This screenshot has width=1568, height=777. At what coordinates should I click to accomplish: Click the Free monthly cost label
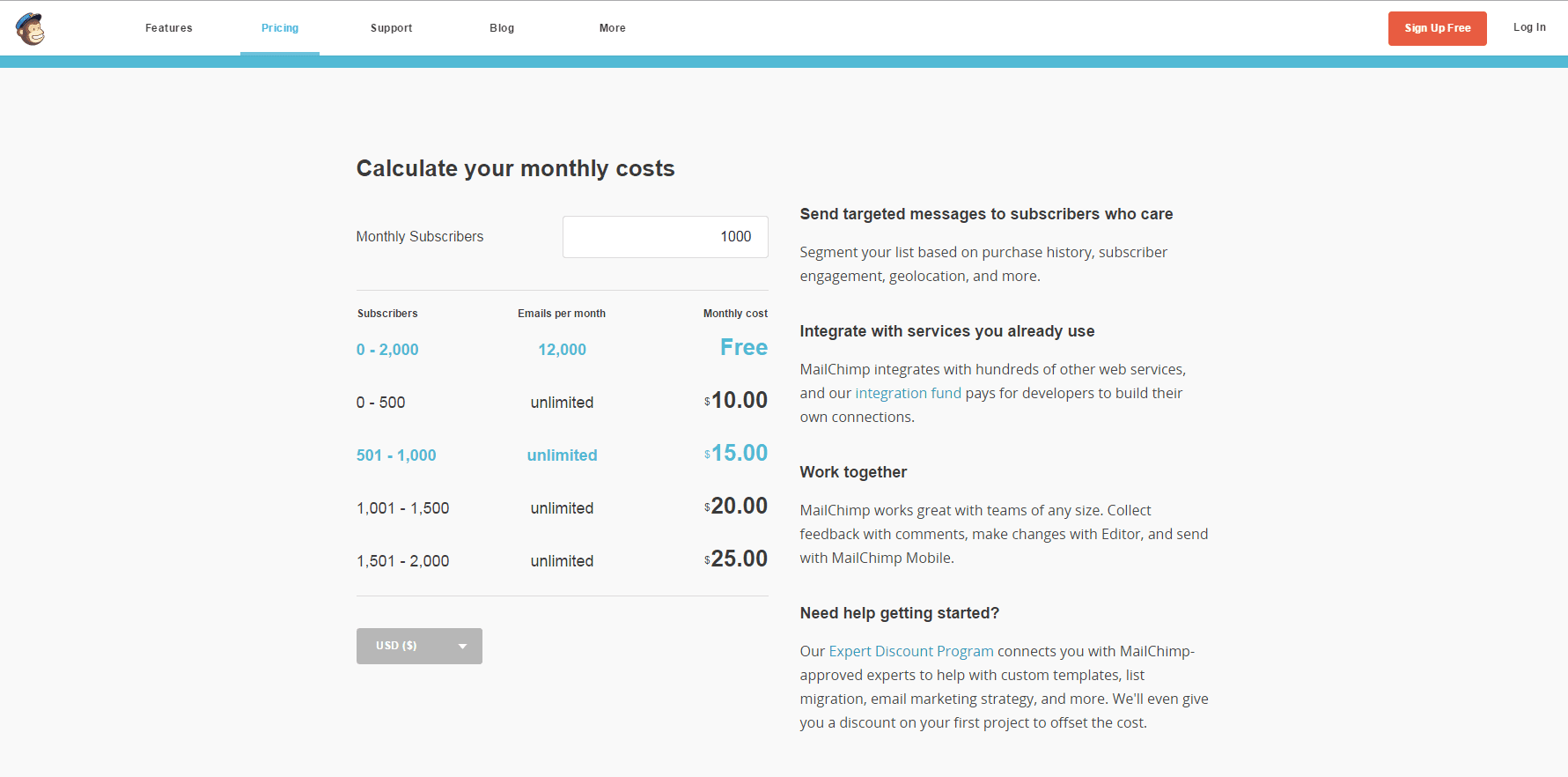point(743,348)
